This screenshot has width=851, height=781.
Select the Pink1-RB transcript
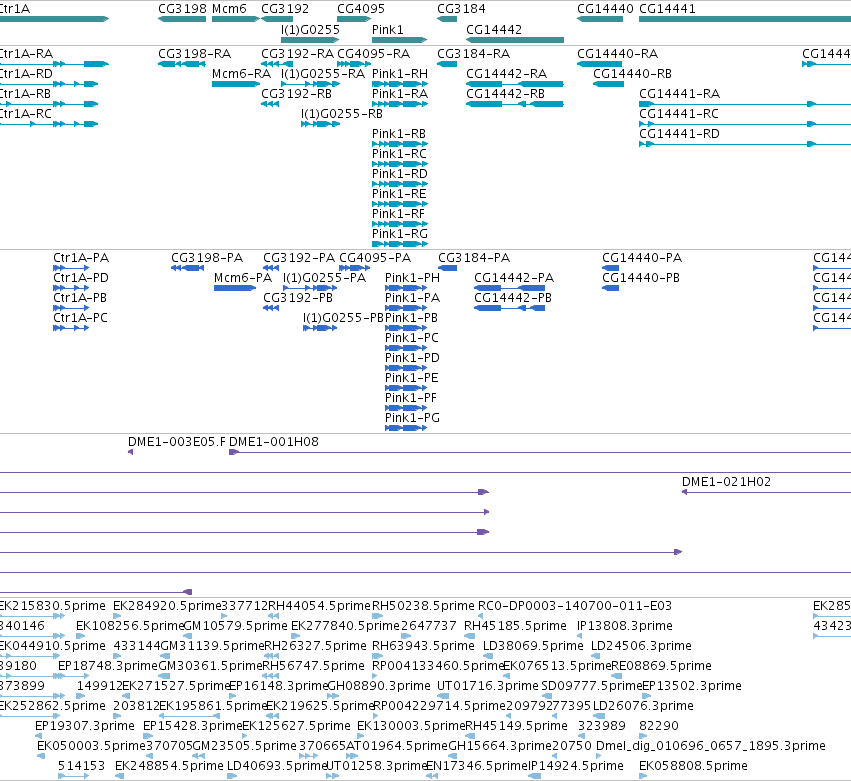400,144
